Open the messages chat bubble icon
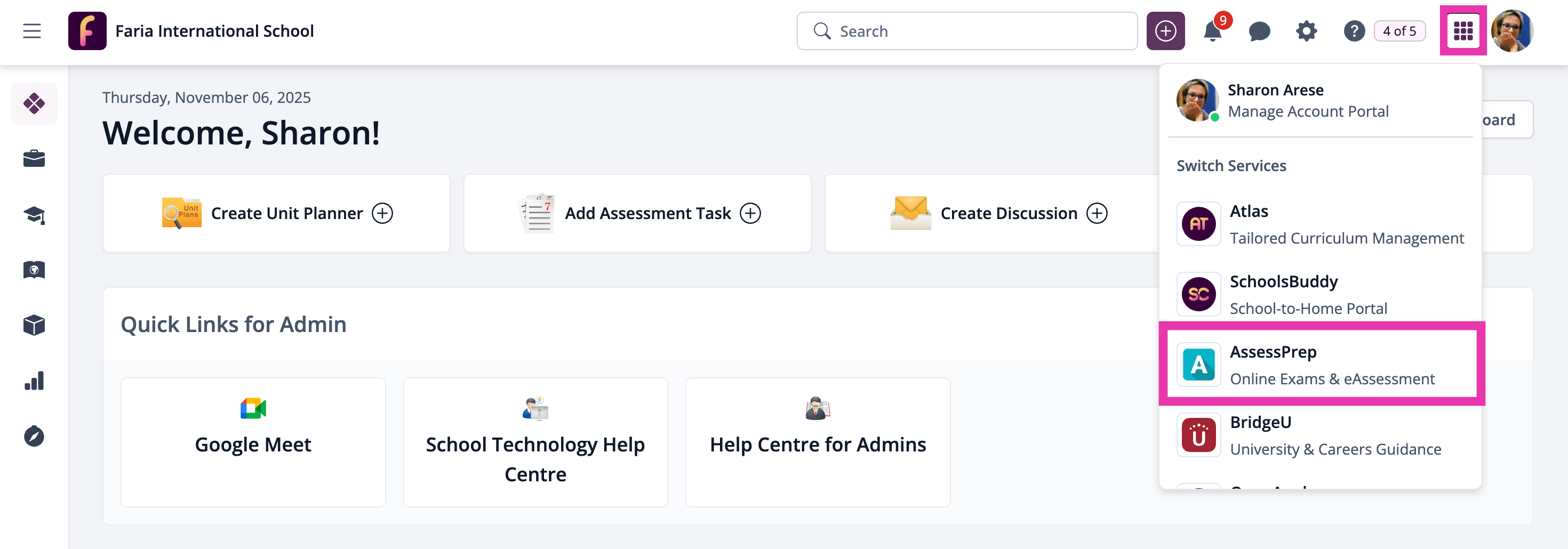This screenshot has width=1568, height=549. click(x=1259, y=31)
